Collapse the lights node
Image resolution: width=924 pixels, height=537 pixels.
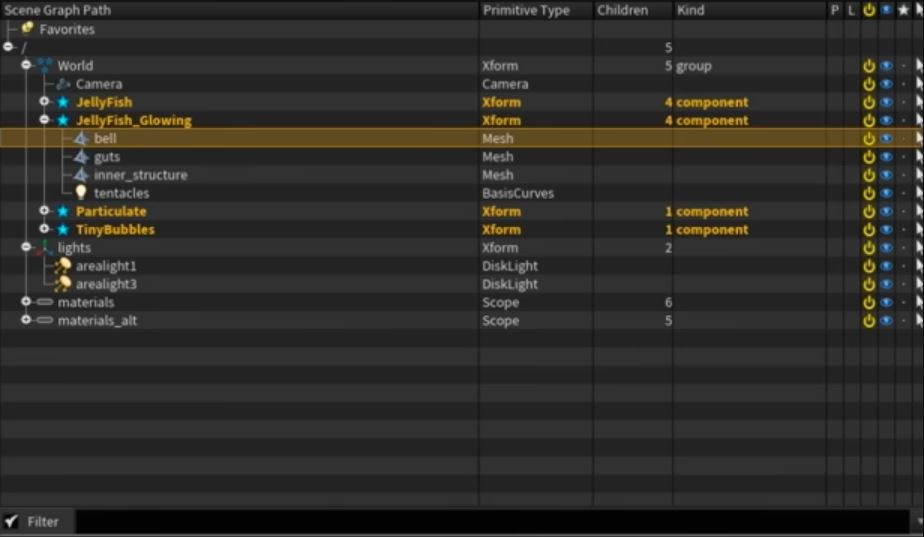26,247
